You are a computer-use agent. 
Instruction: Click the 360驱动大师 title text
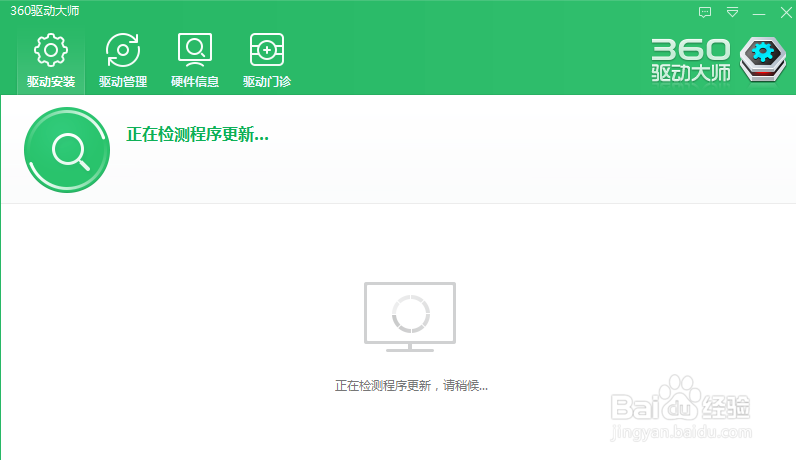(45, 11)
